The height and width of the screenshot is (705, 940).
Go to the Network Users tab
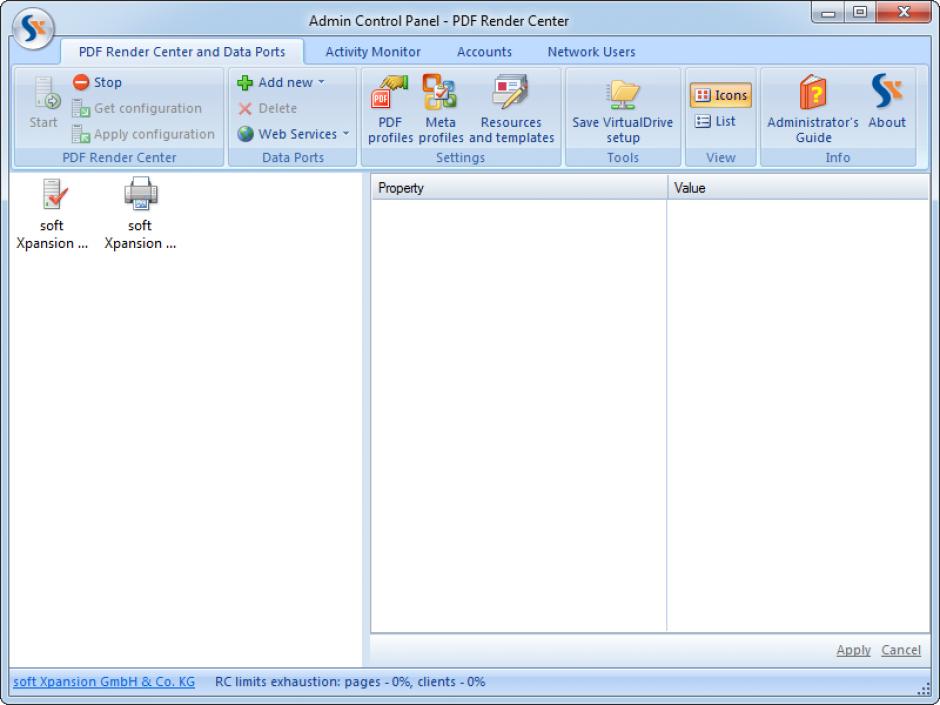pyautogui.click(x=591, y=52)
